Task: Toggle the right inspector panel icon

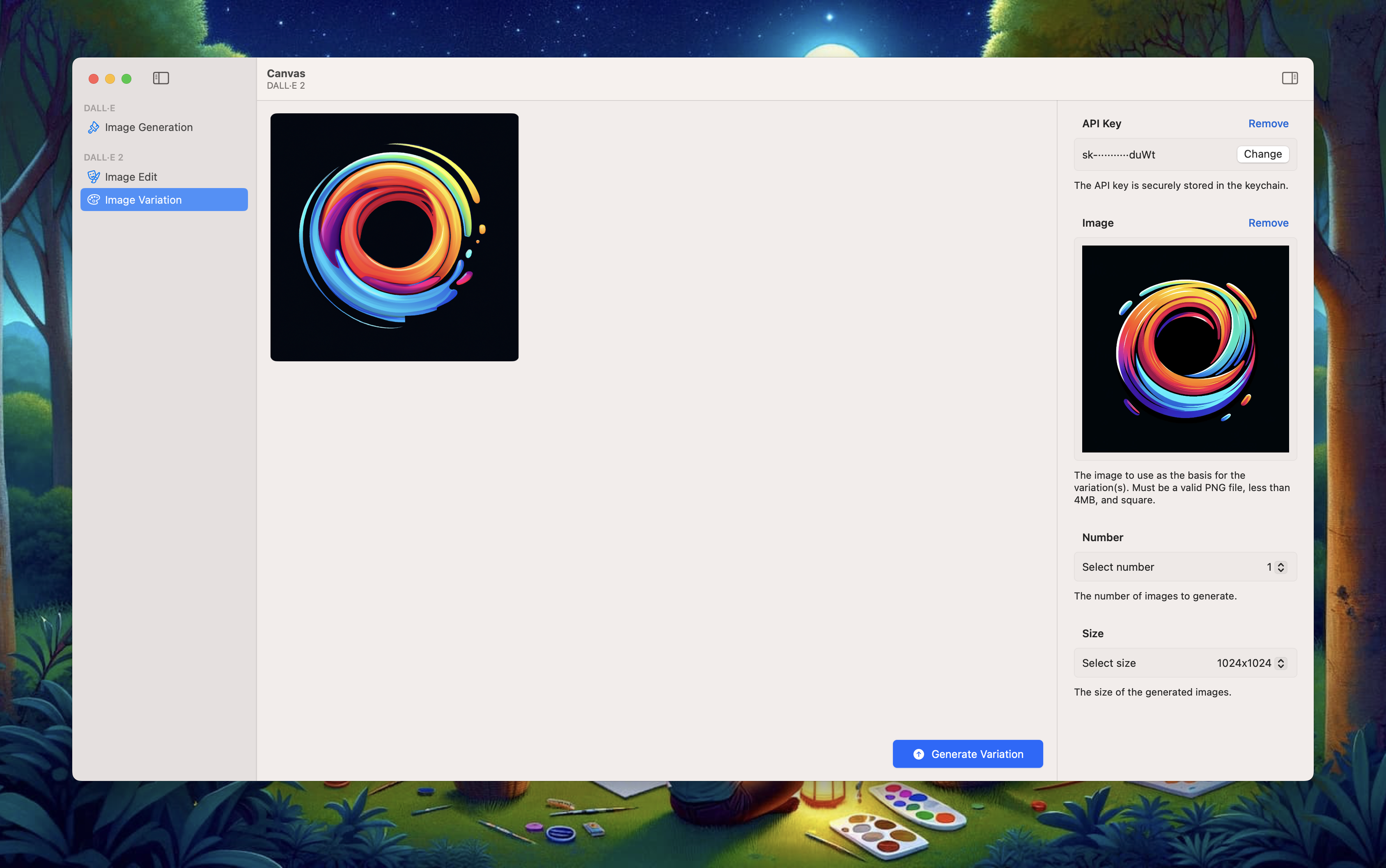Action: click(x=1290, y=78)
